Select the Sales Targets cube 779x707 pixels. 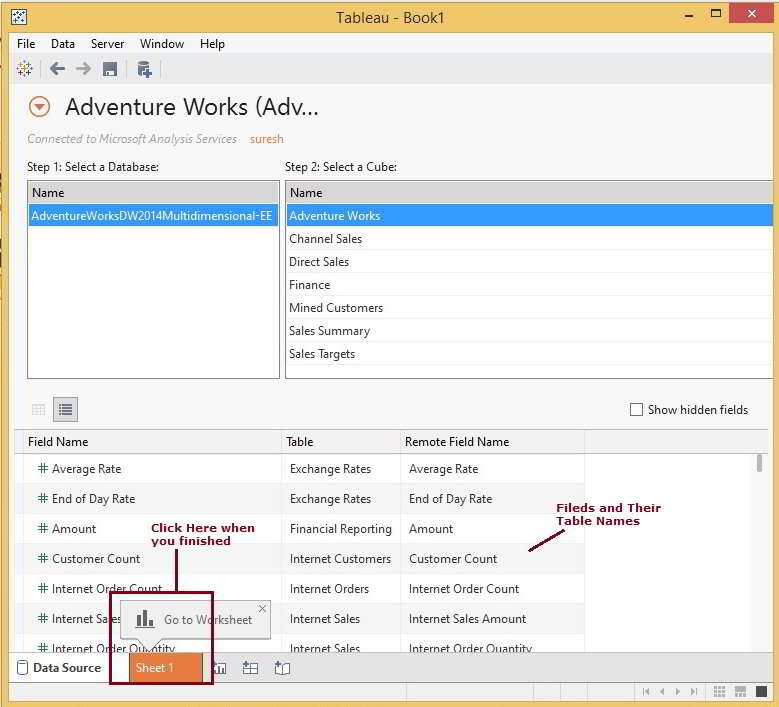(530, 354)
